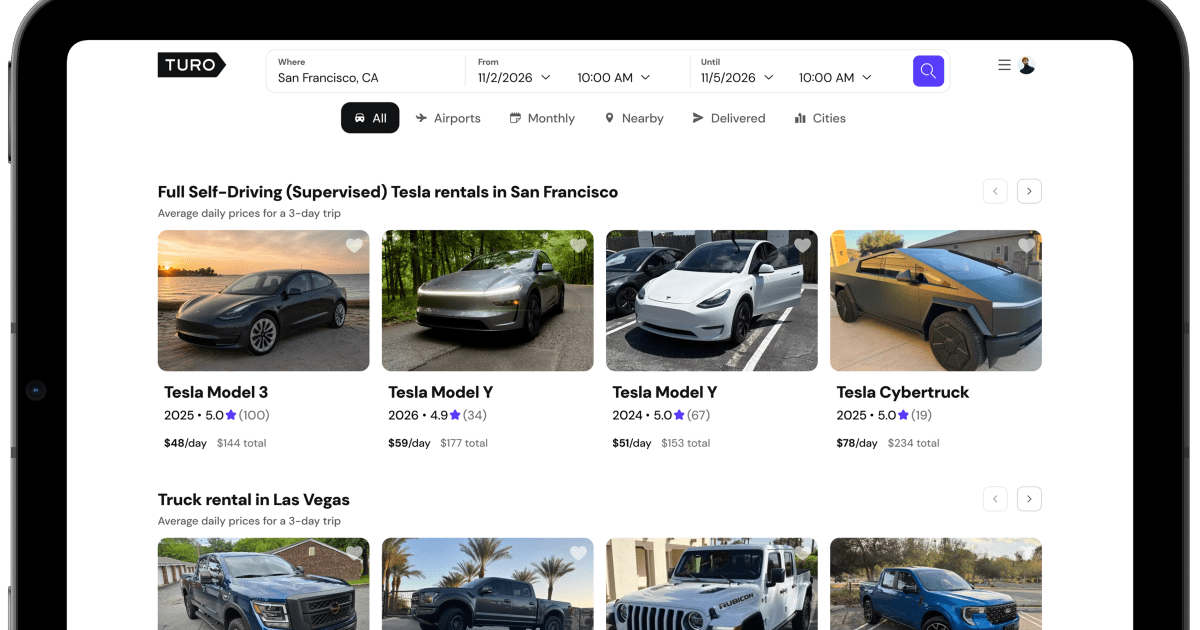Open the user profile avatar
The height and width of the screenshot is (630, 1200).
point(1026,65)
